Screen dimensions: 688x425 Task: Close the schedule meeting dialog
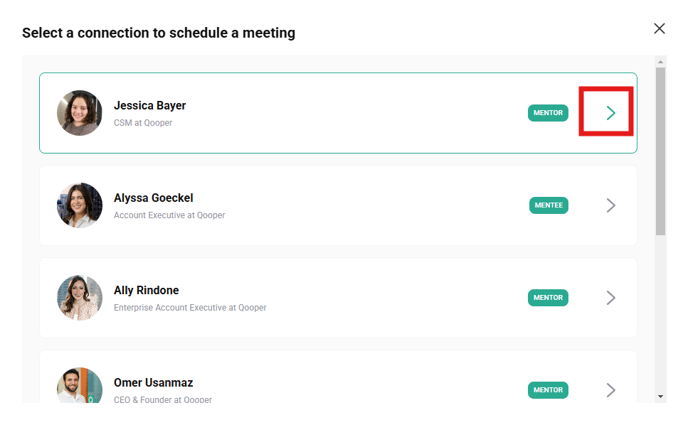click(659, 28)
